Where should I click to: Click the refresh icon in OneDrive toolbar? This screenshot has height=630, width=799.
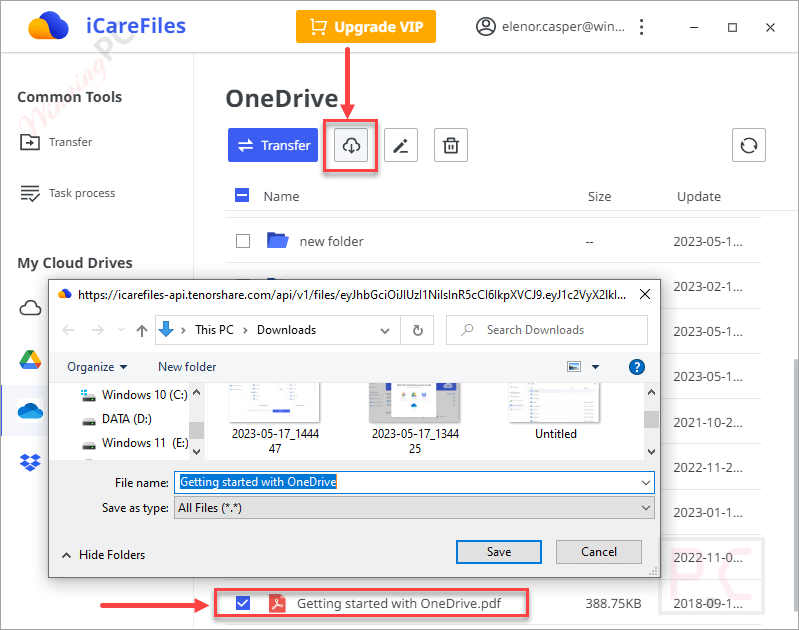[749, 145]
